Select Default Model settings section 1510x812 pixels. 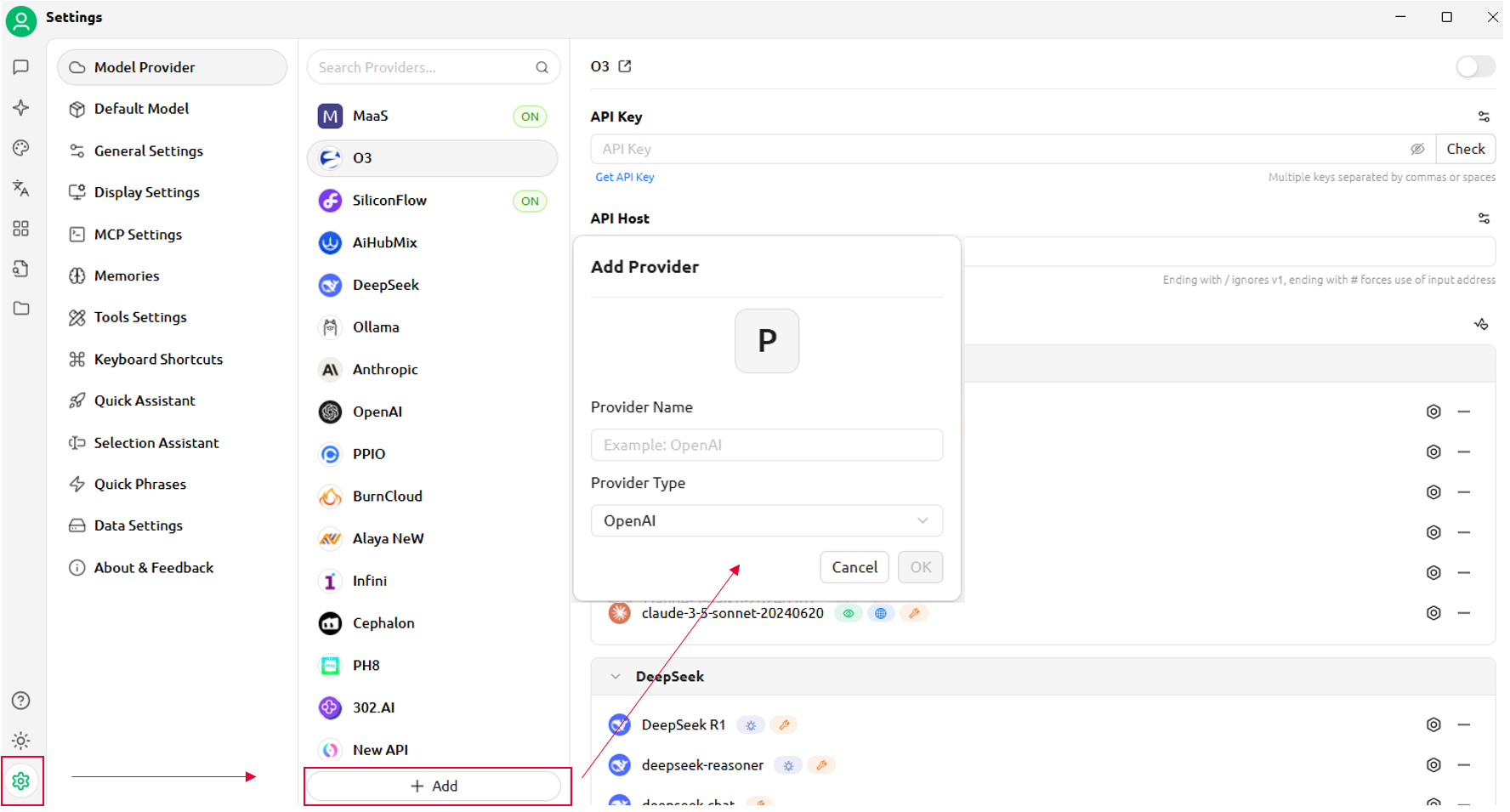[172, 109]
